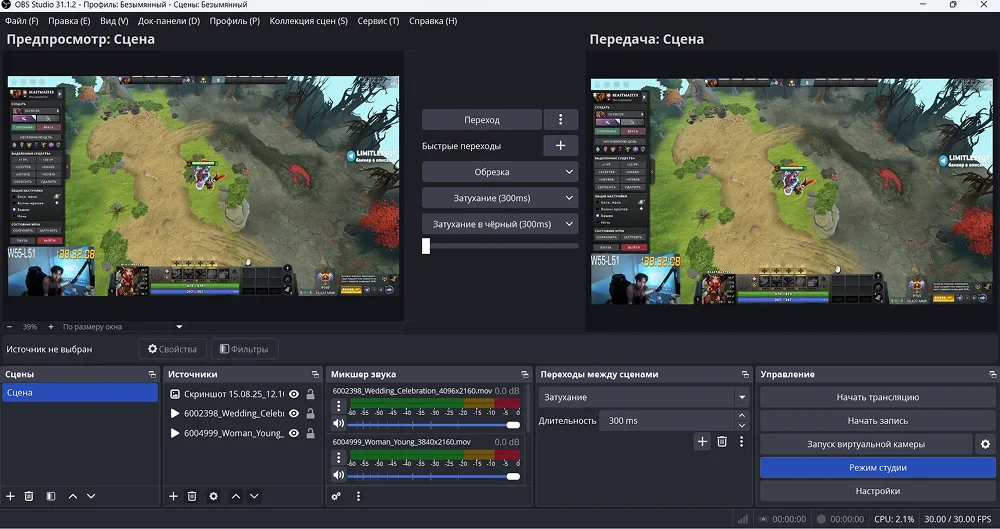The image size is (1000, 529).
Task: Toggle lock on the 6002398_Wedding_Celebration source
Action: (x=310, y=414)
